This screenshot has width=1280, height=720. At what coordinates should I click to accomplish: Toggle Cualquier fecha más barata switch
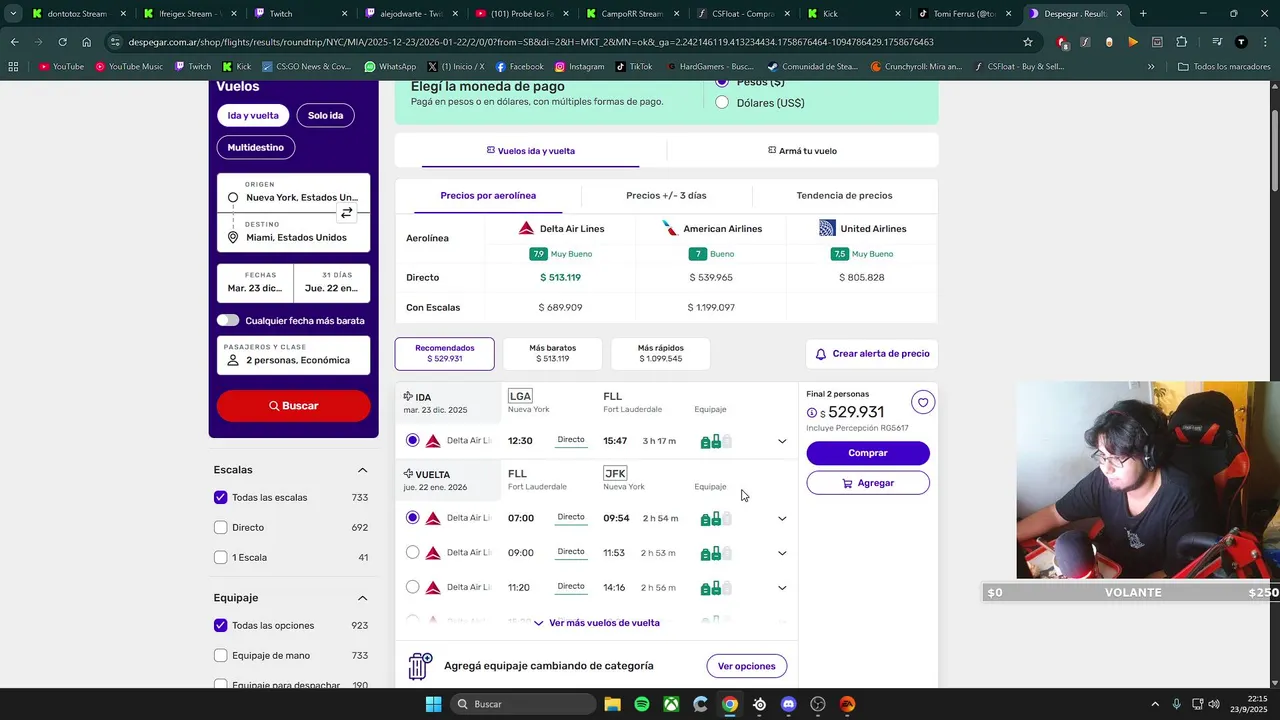coord(228,320)
